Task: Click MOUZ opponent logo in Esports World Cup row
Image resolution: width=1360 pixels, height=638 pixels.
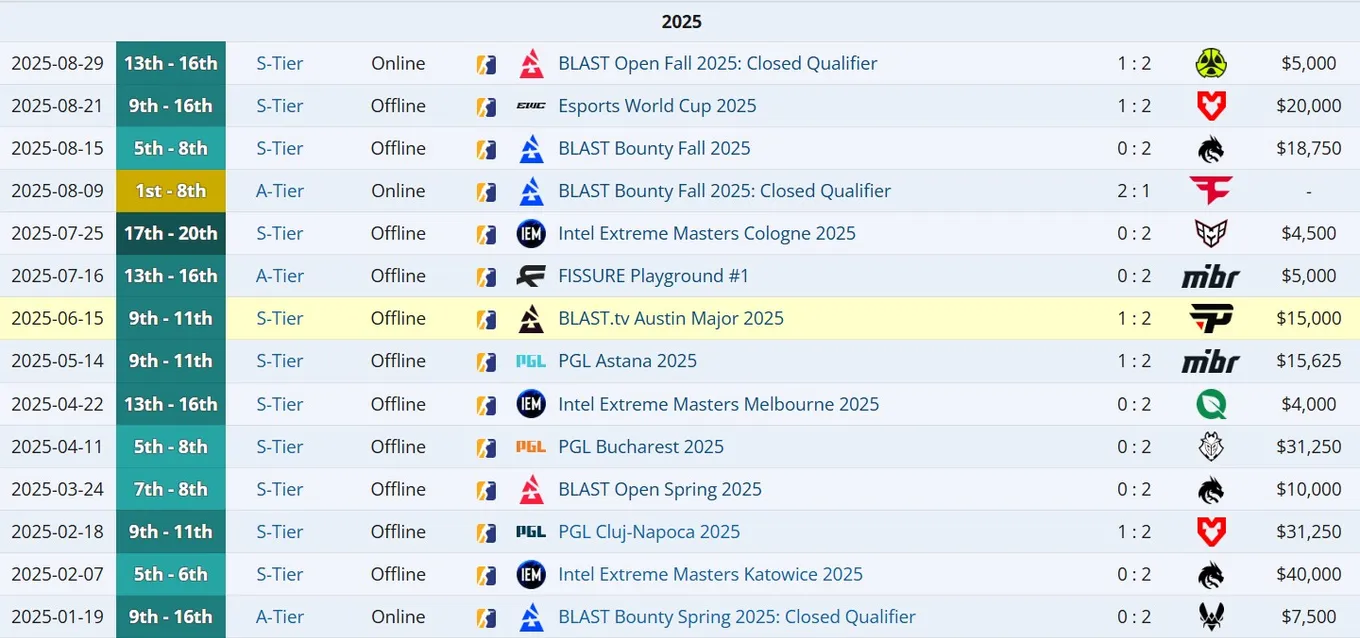Action: (1211, 106)
